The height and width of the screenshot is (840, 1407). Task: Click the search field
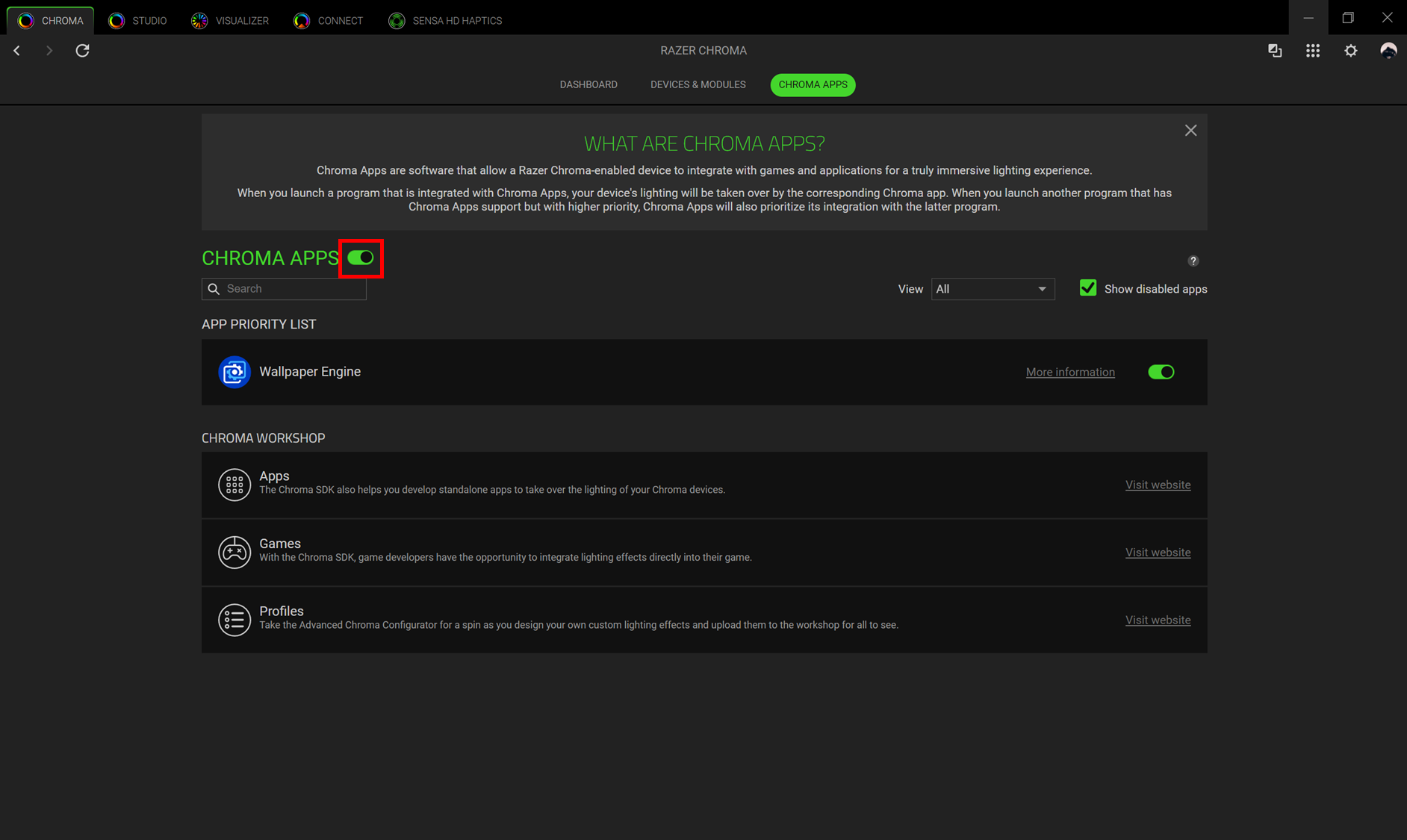(x=284, y=288)
